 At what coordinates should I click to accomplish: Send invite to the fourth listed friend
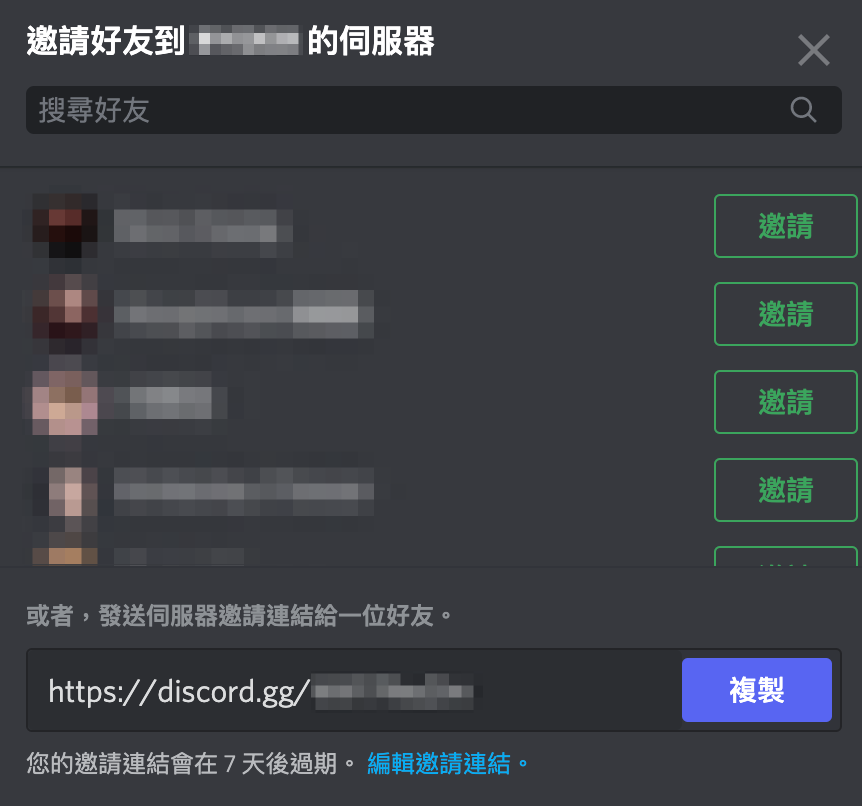coord(786,490)
